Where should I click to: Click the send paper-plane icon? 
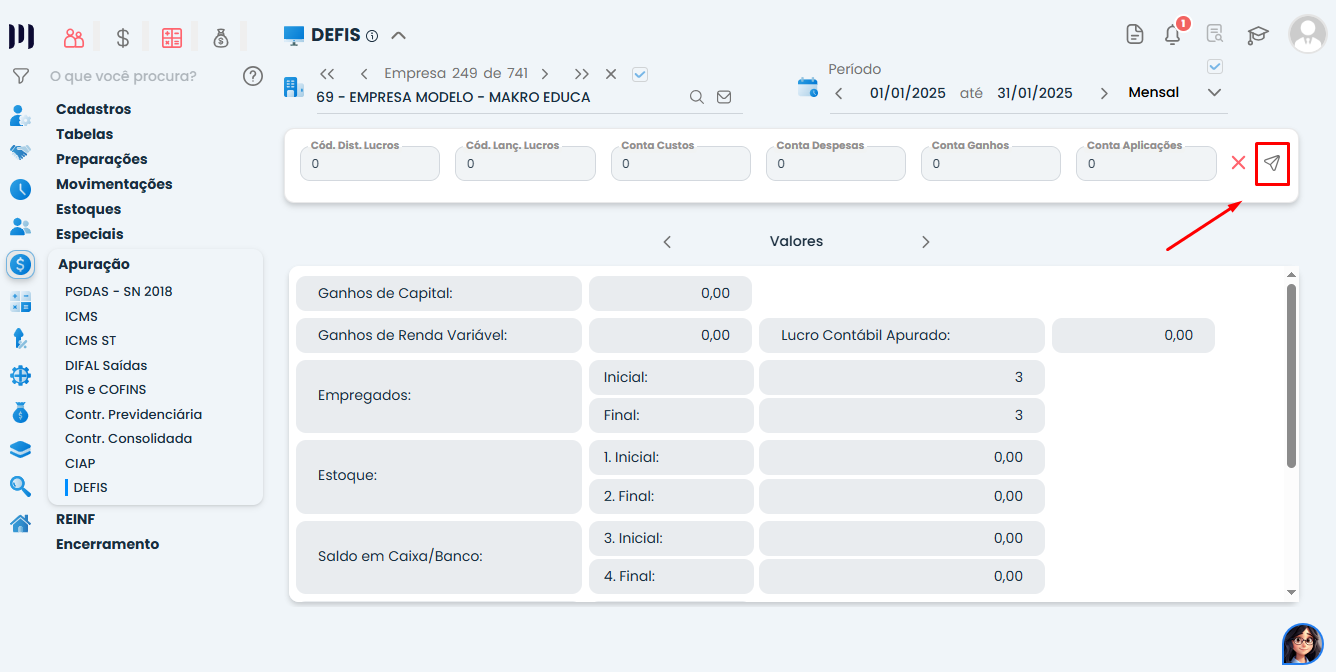1271,163
